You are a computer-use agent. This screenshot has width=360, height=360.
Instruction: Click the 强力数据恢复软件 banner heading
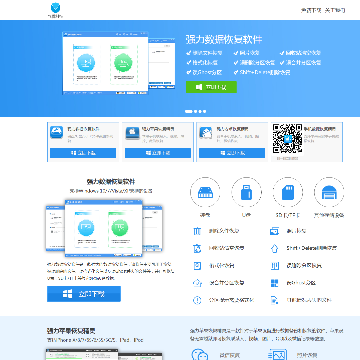pyautogui.click(x=224, y=39)
